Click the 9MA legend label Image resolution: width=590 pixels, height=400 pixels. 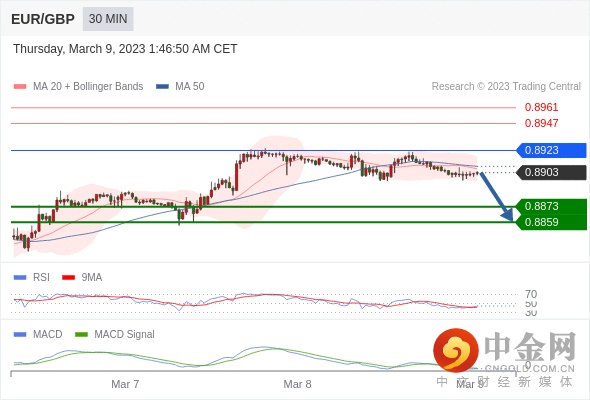tap(92, 277)
